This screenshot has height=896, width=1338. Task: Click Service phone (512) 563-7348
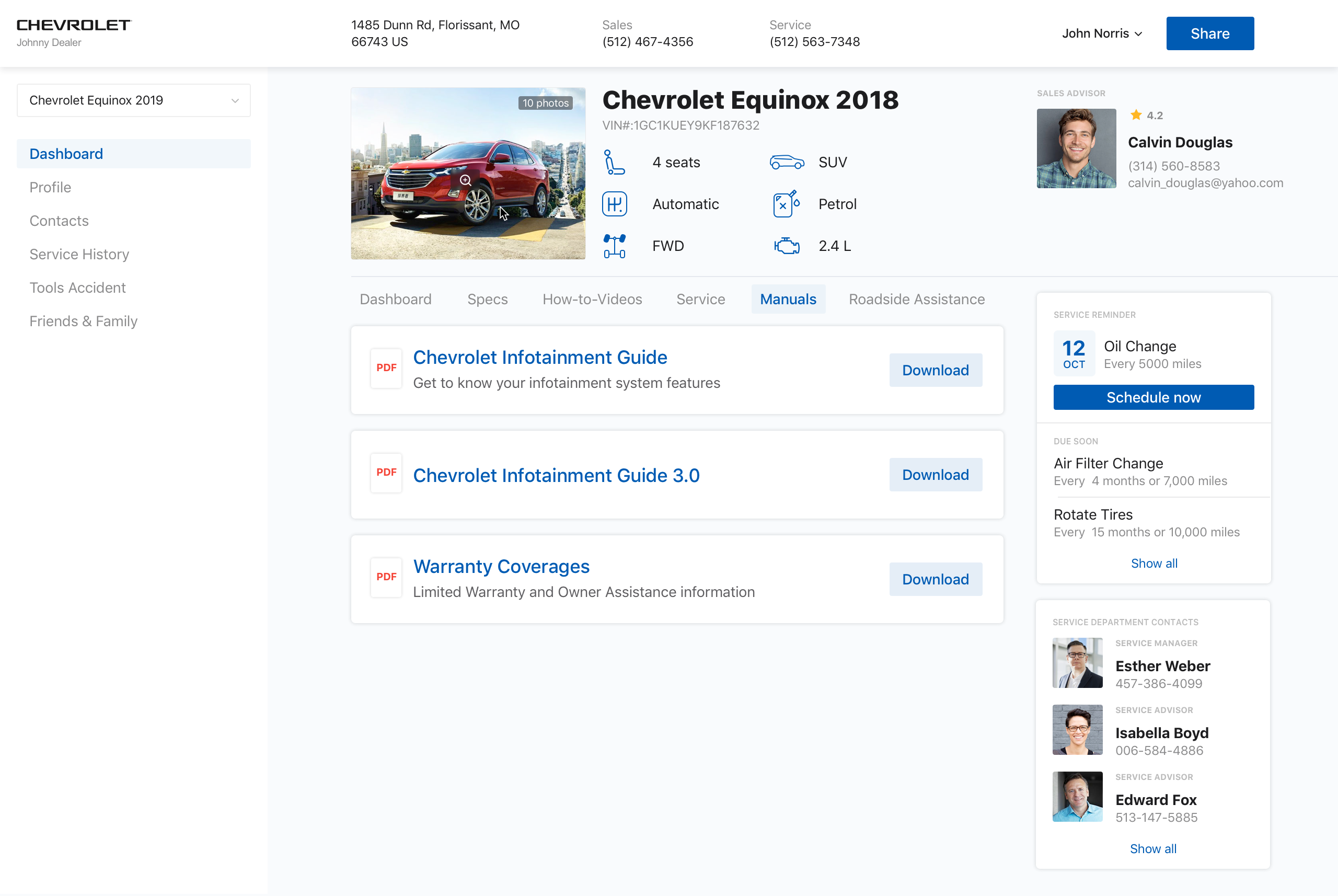814,42
